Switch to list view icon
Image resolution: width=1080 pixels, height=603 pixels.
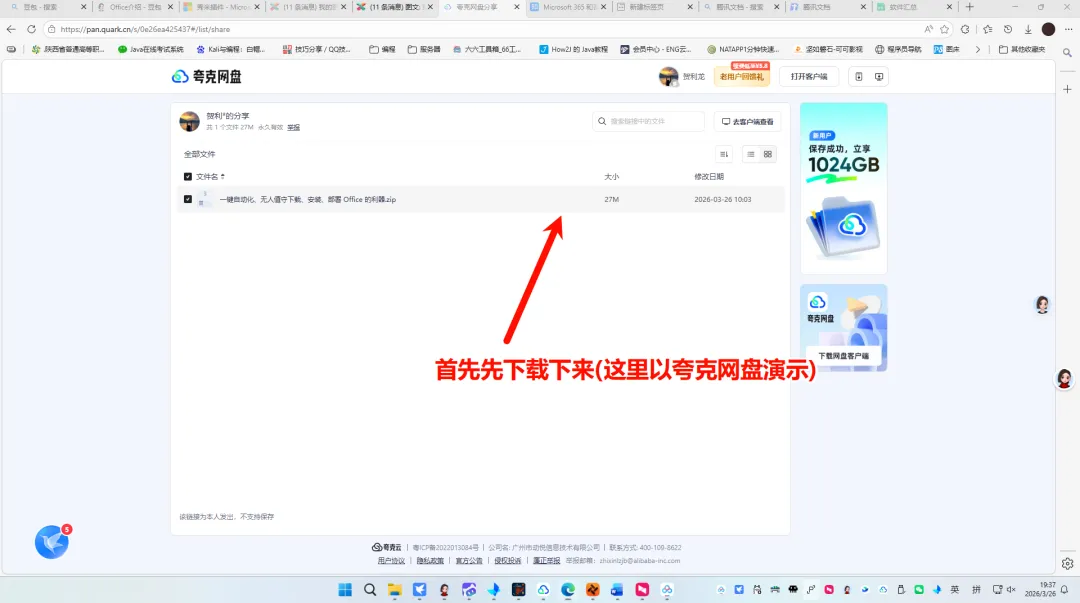(x=751, y=154)
